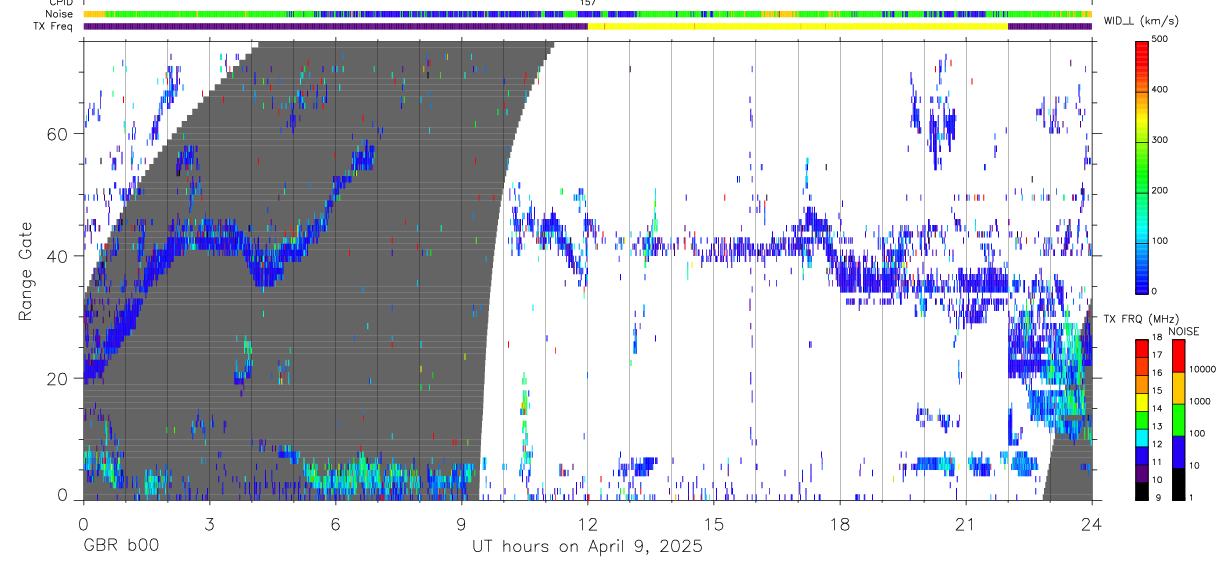Image resolution: width=1228 pixels, height=567 pixels.
Task: Click the yellow section of the TX Freq strip
Action: pyautogui.click(x=798, y=26)
